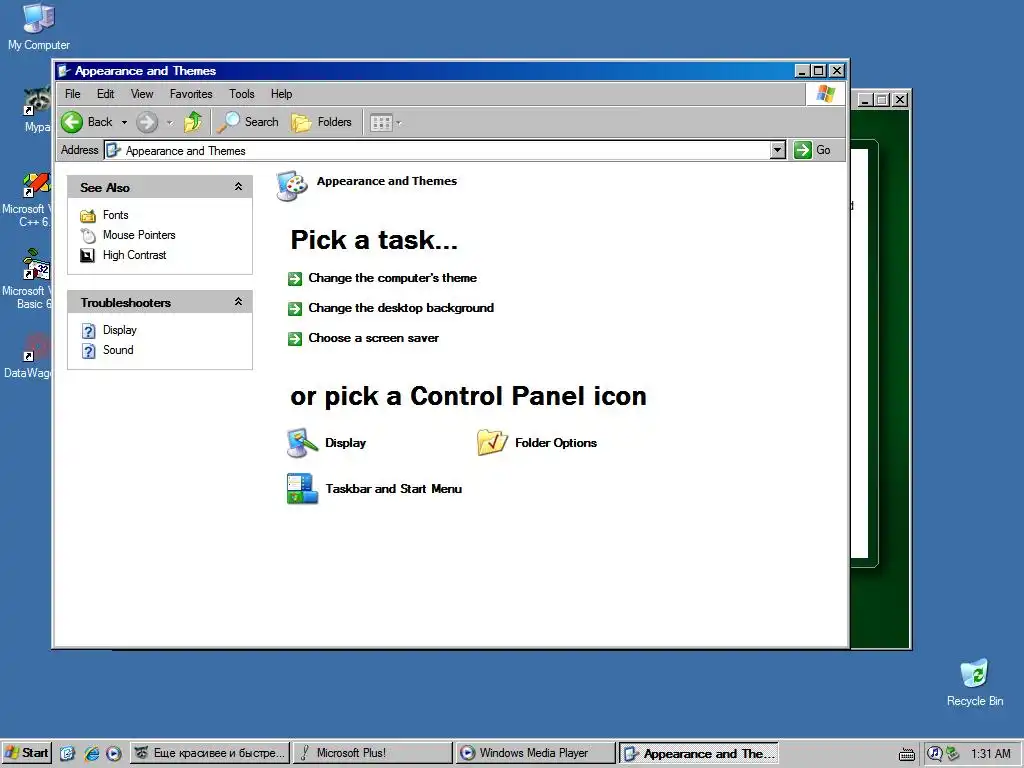Click the green Back arrow button
The image size is (1024, 768).
(x=72, y=122)
